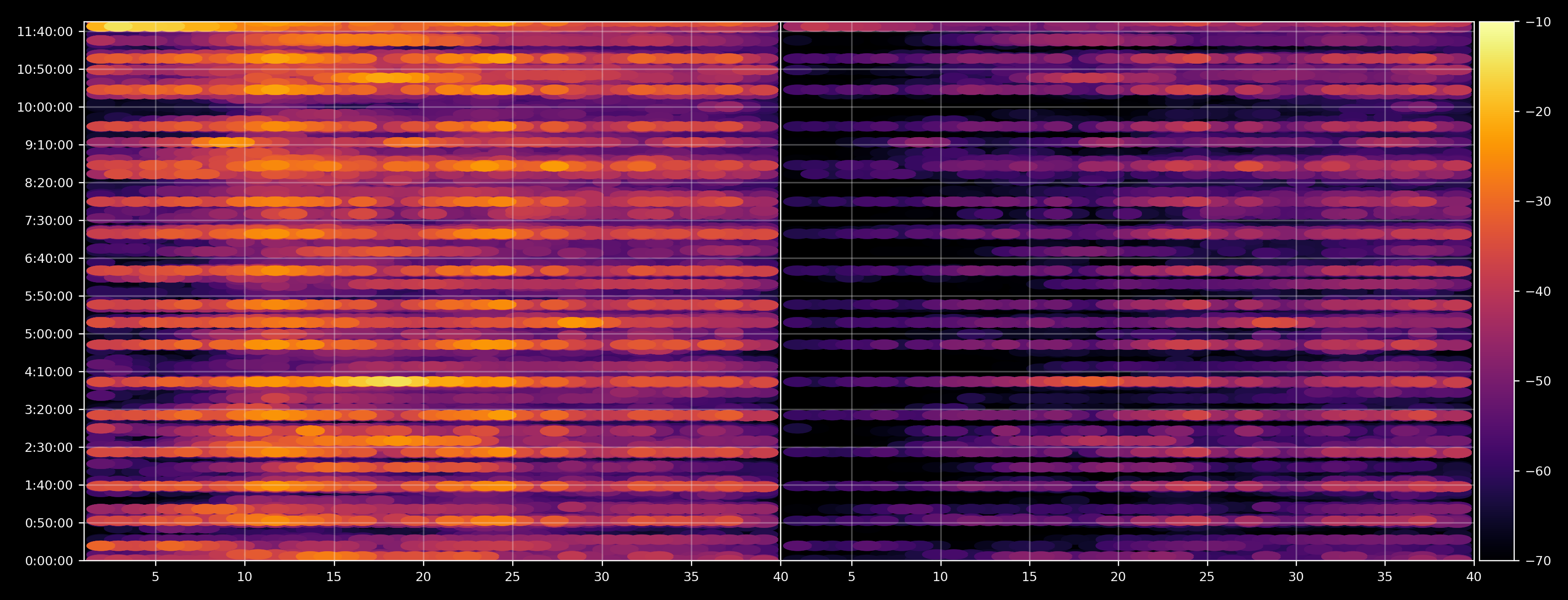Screen dimensions: 1568x600
Task: Click the colorbar gradient scale
Action: pyautogui.click(x=1497, y=291)
